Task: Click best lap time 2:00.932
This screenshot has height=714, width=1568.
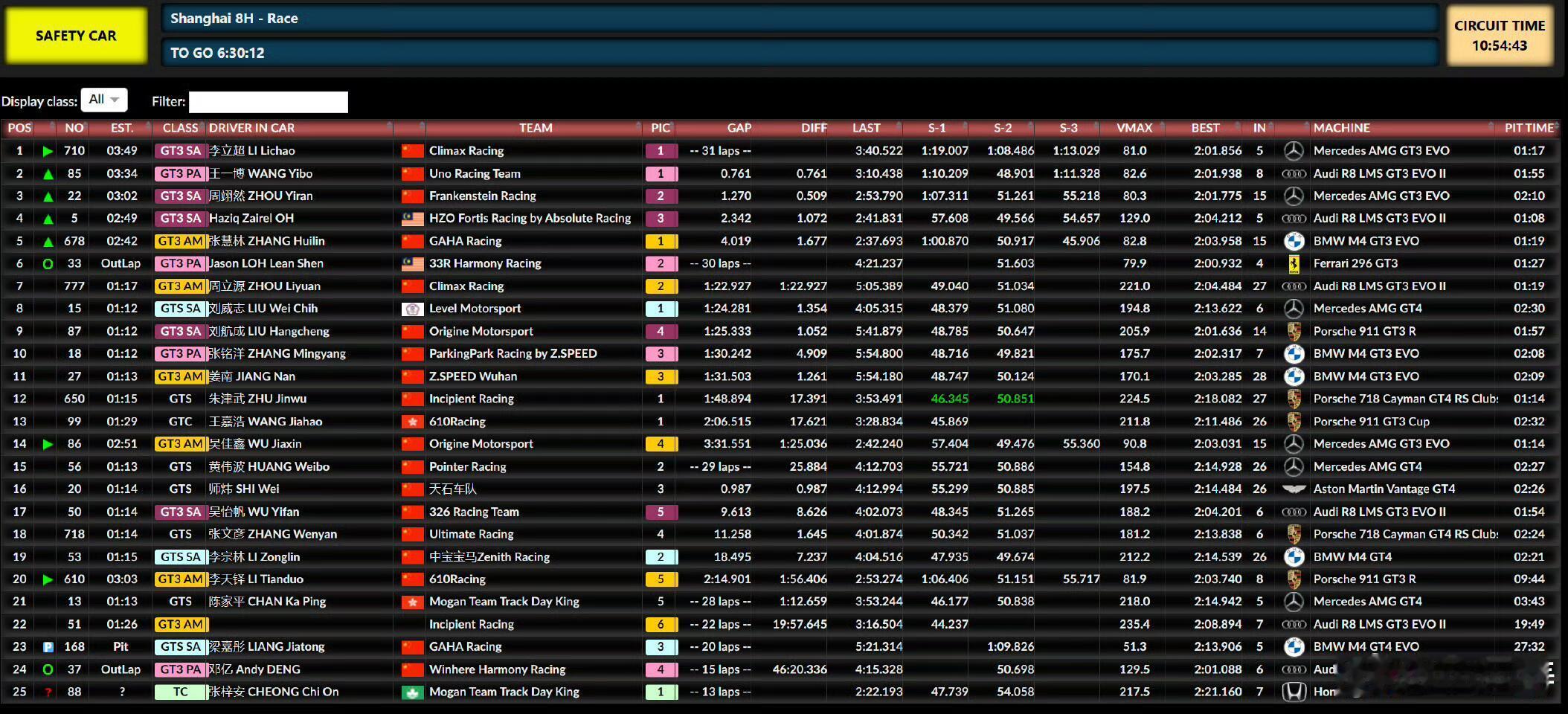Action: (1218, 264)
